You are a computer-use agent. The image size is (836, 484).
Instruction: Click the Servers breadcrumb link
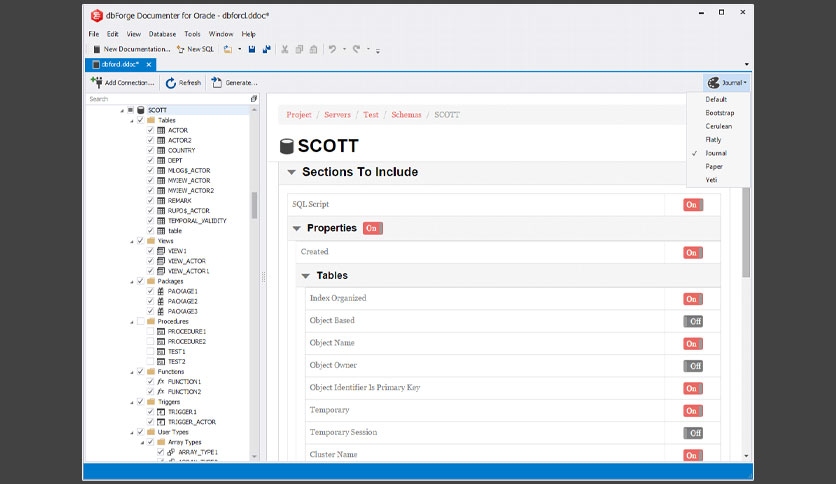337,115
